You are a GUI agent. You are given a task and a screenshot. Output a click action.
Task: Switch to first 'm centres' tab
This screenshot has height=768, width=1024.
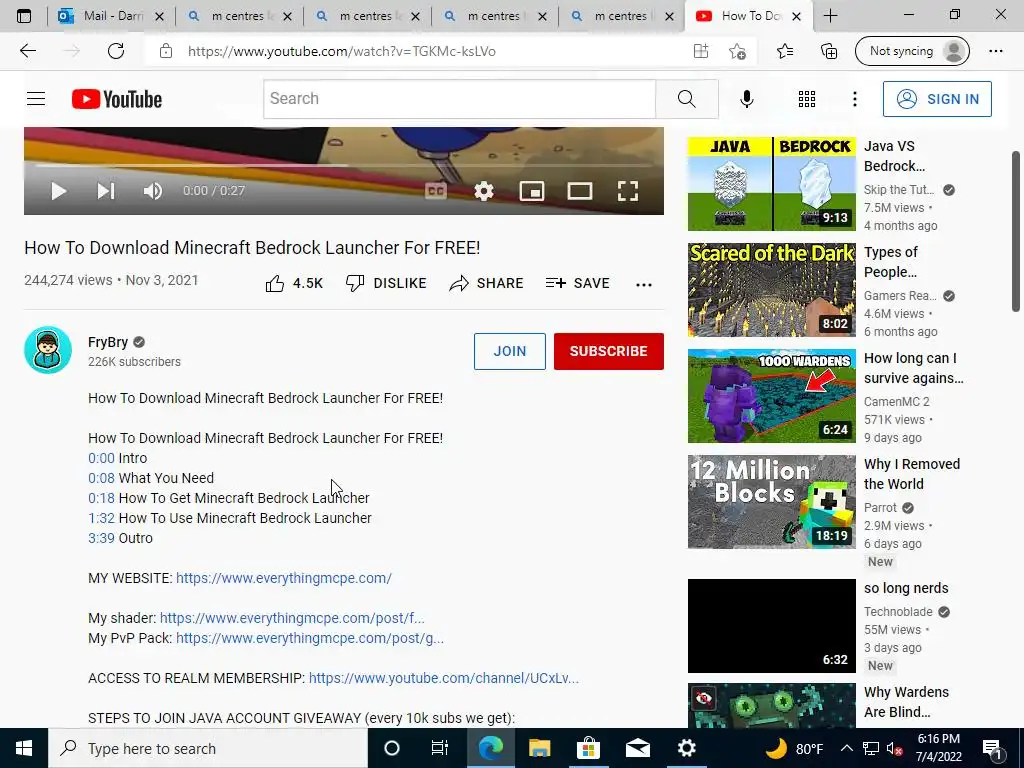tap(239, 16)
